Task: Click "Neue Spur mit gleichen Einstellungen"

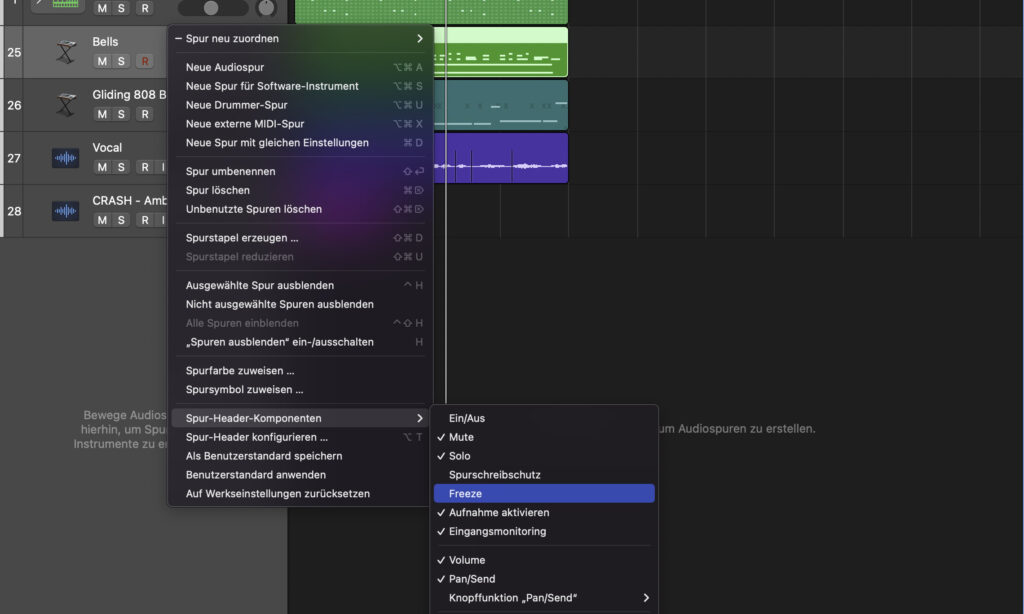Action: [x=300, y=143]
